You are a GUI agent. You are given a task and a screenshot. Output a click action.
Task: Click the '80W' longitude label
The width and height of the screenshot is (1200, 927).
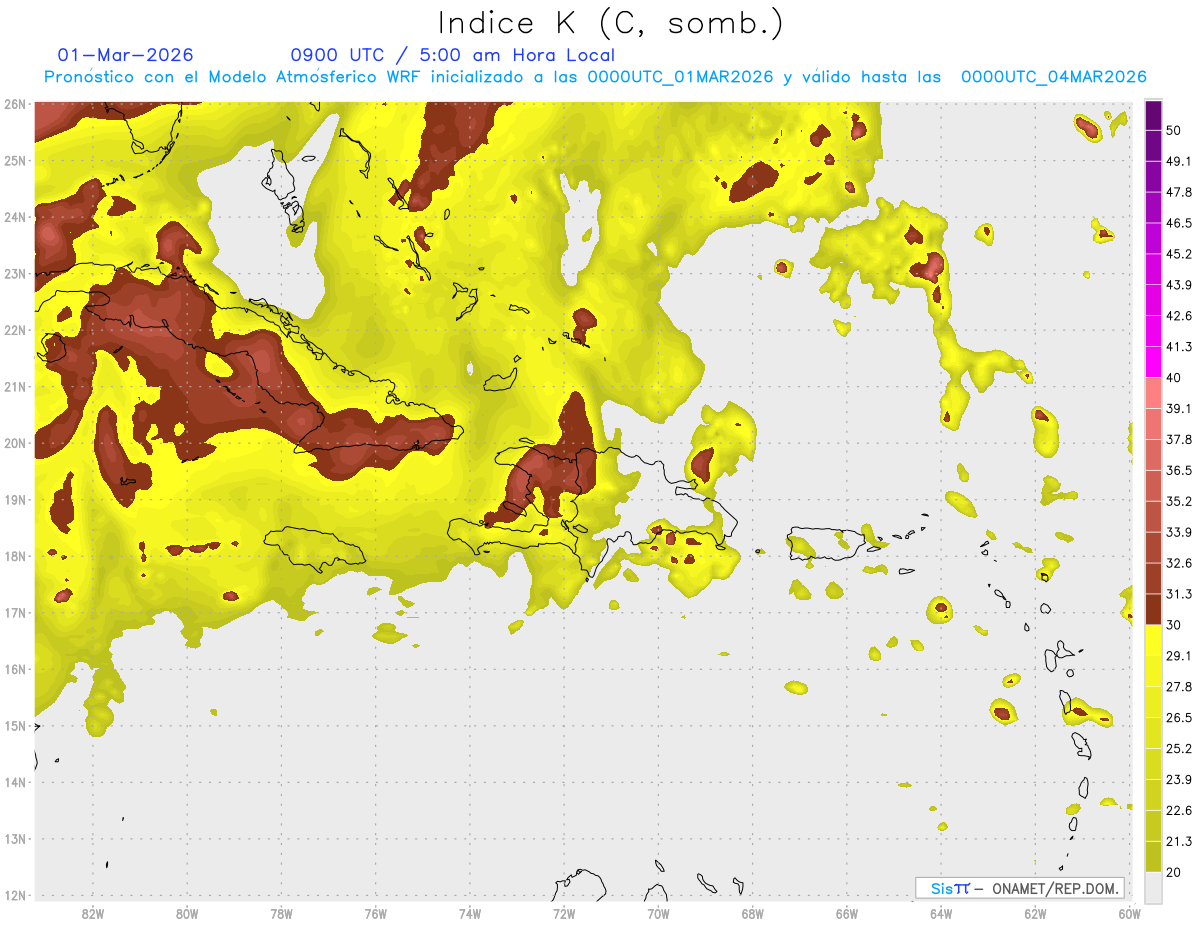pyautogui.click(x=186, y=913)
